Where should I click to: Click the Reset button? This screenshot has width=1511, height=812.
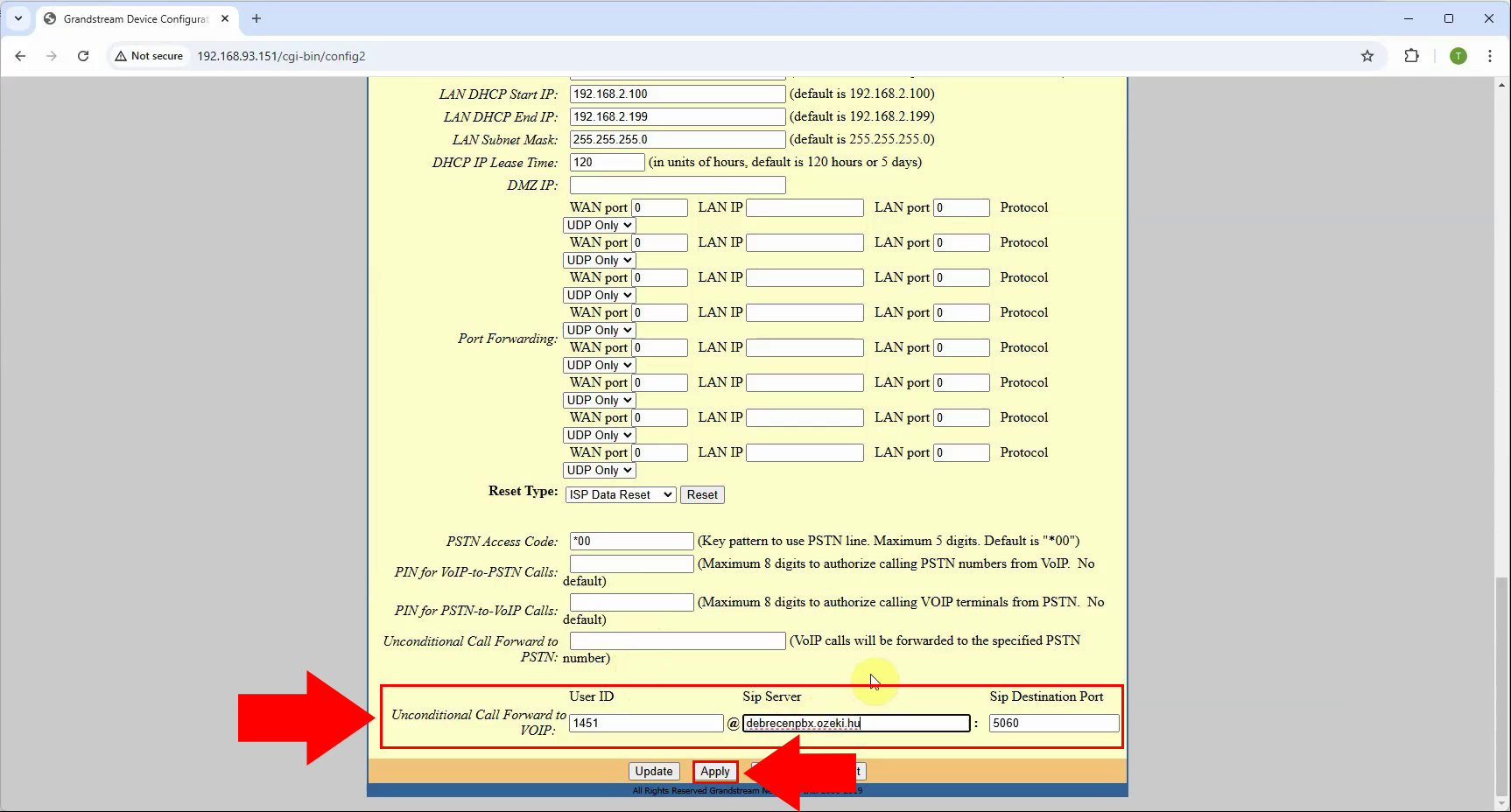(x=702, y=494)
